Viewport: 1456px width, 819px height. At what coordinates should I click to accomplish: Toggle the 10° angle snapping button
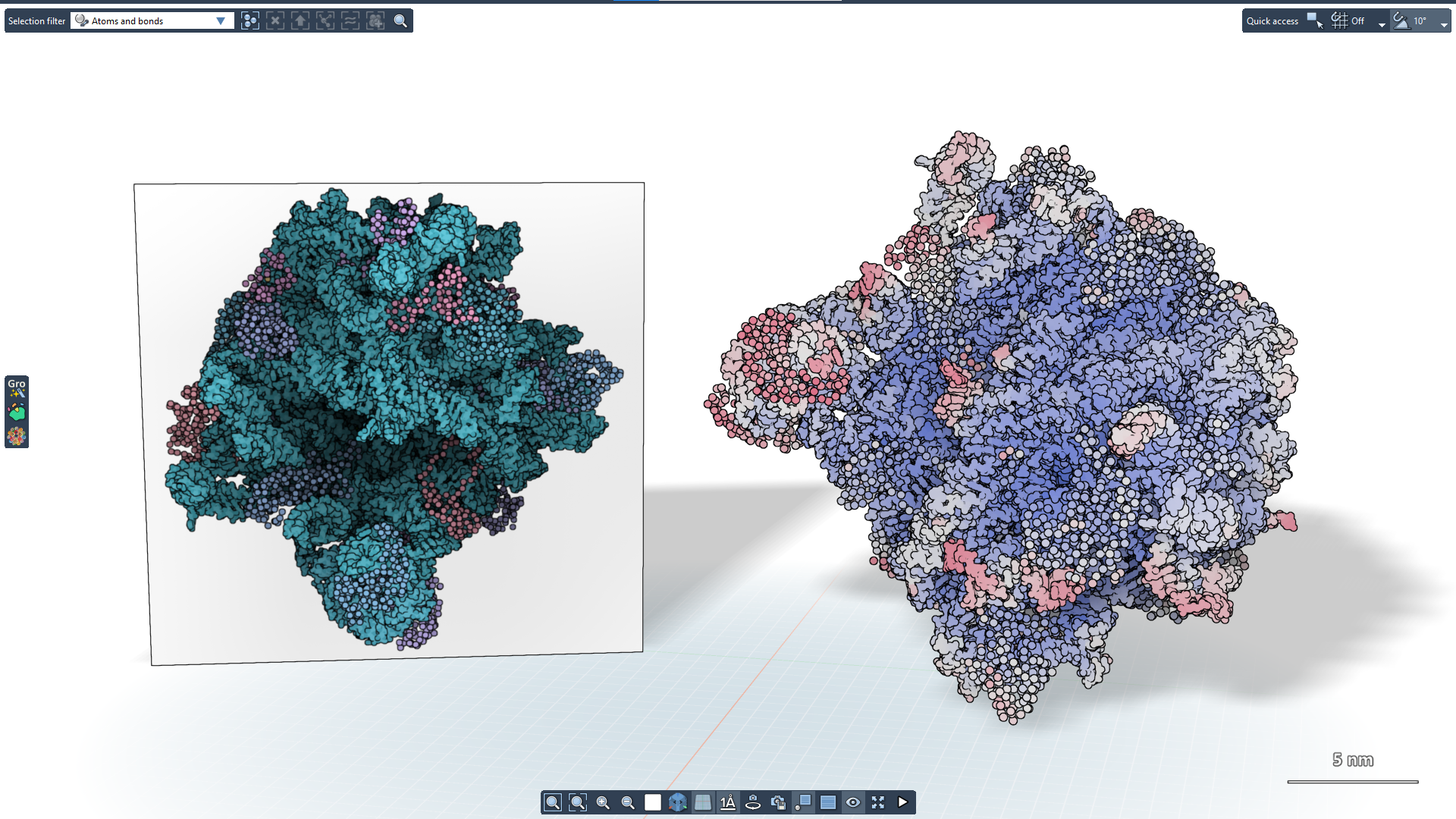tap(1410, 21)
